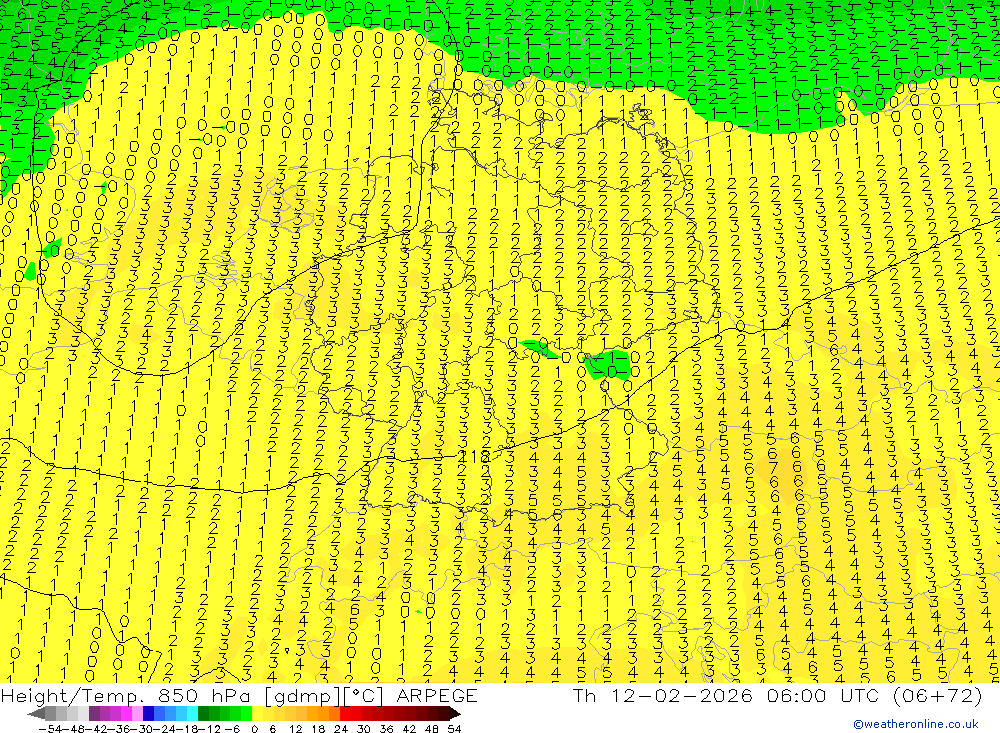Click the dark purple swatch at -42
This screenshot has height=733, width=1000.
coord(94,714)
